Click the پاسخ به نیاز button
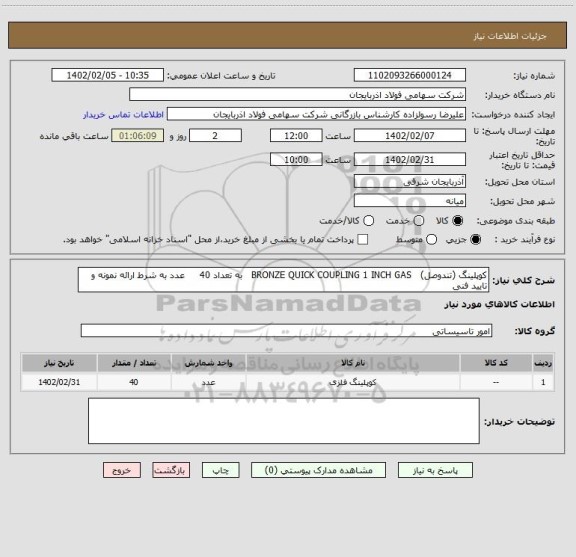This screenshot has width=576, height=557. [435, 470]
